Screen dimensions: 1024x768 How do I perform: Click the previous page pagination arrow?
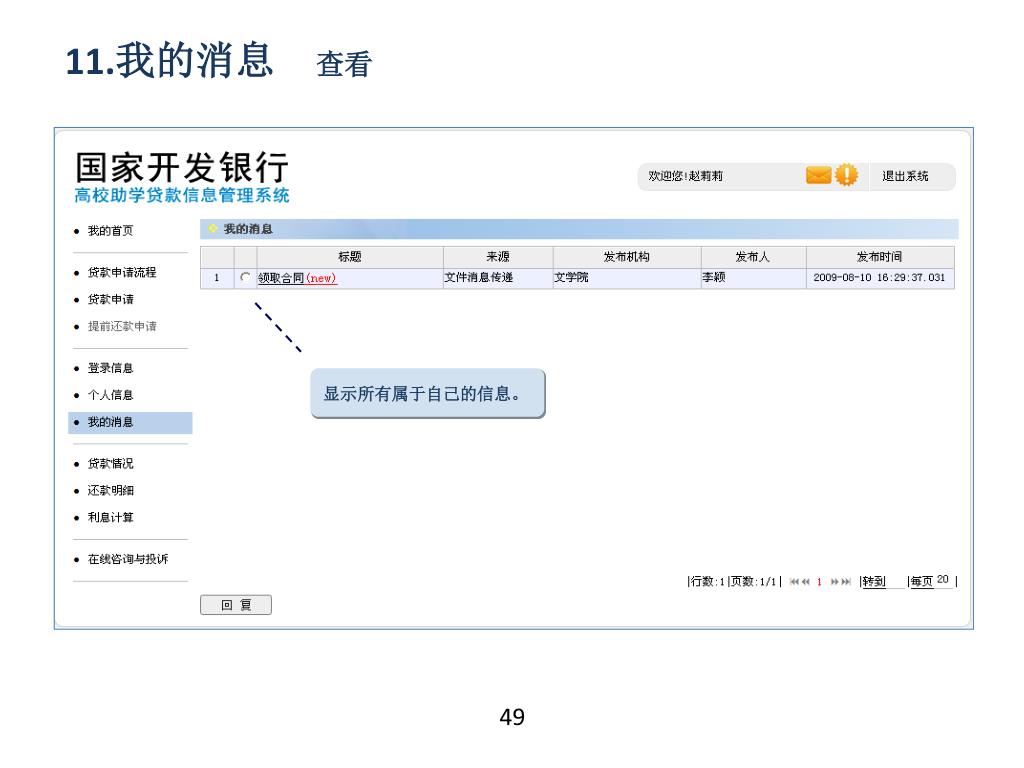[806, 581]
